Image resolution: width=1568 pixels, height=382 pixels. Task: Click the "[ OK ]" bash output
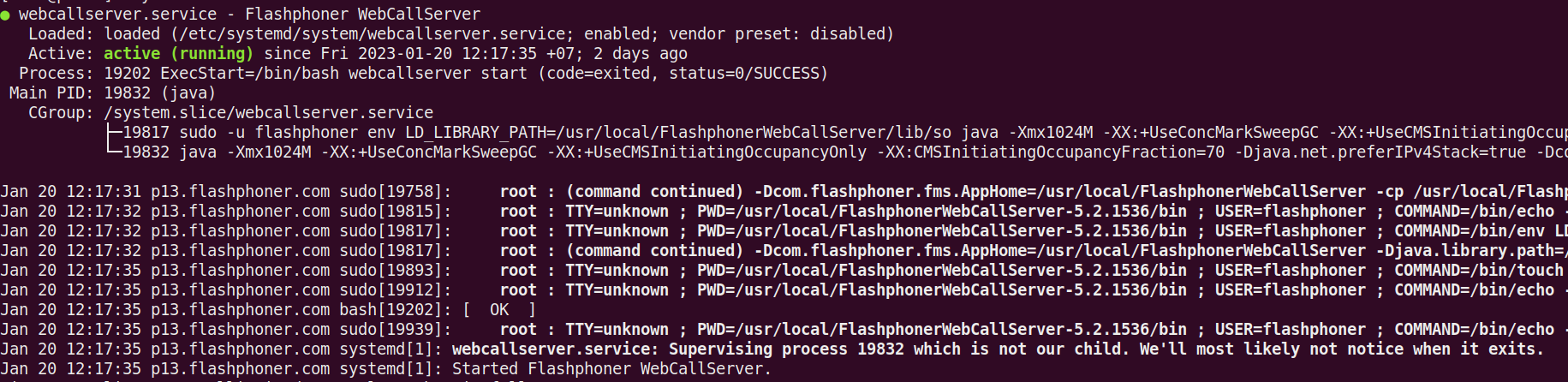(499, 309)
